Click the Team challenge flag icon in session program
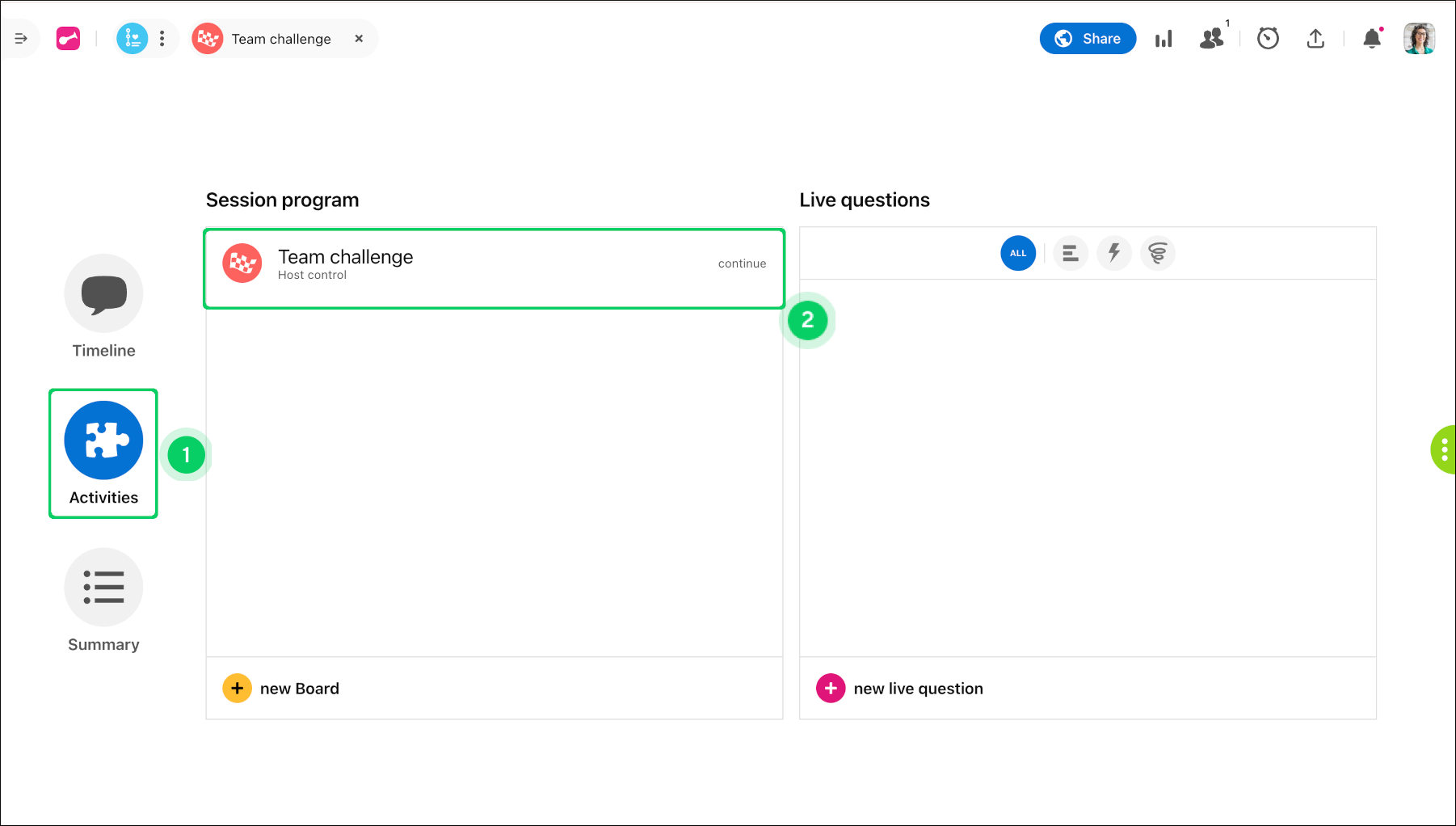This screenshot has height=826, width=1456. pos(242,263)
